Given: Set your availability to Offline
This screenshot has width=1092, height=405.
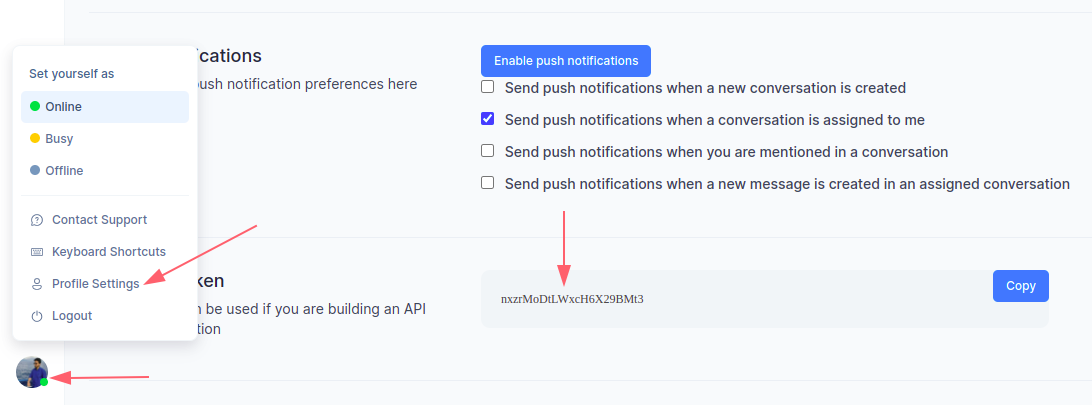Looking at the screenshot, I should (x=104, y=170).
